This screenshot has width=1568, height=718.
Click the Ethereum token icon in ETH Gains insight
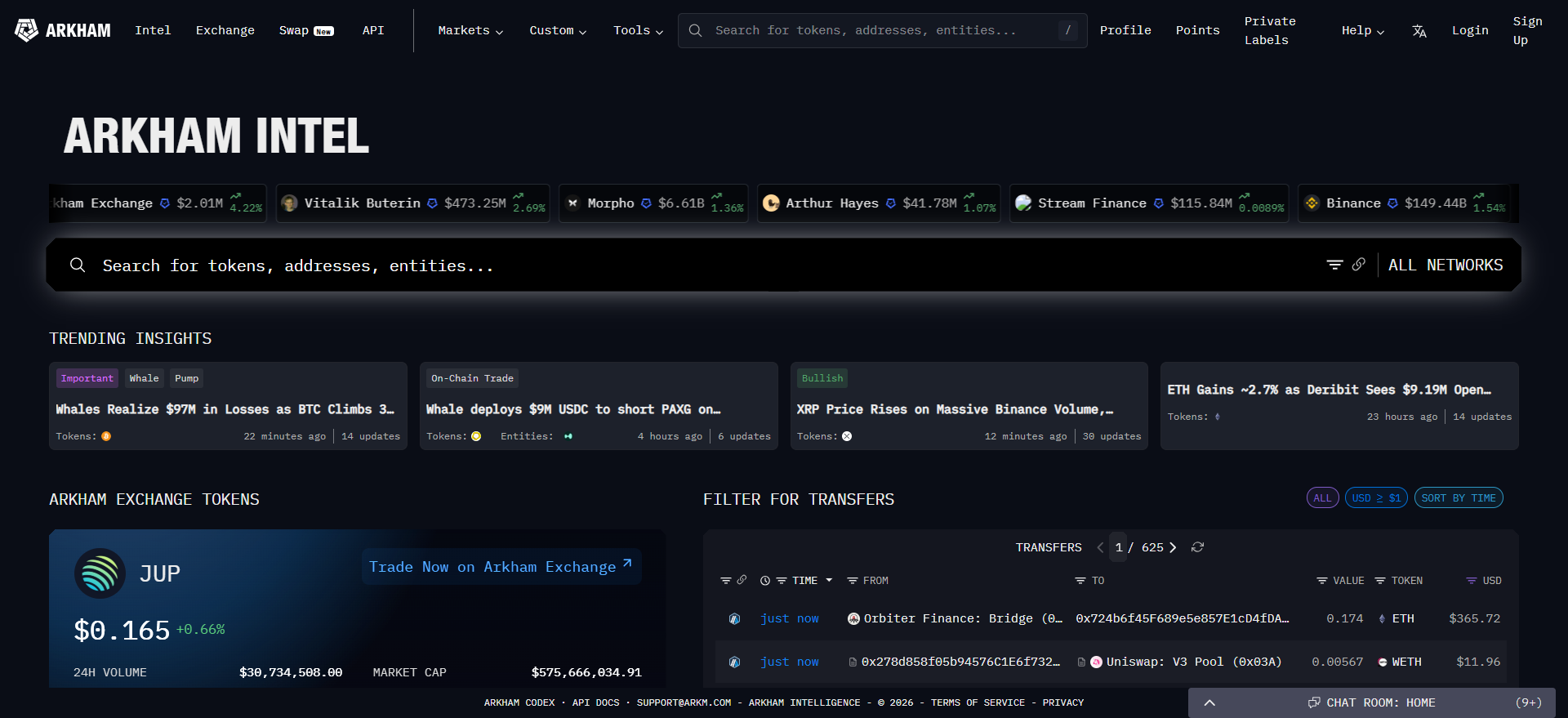(x=1217, y=417)
